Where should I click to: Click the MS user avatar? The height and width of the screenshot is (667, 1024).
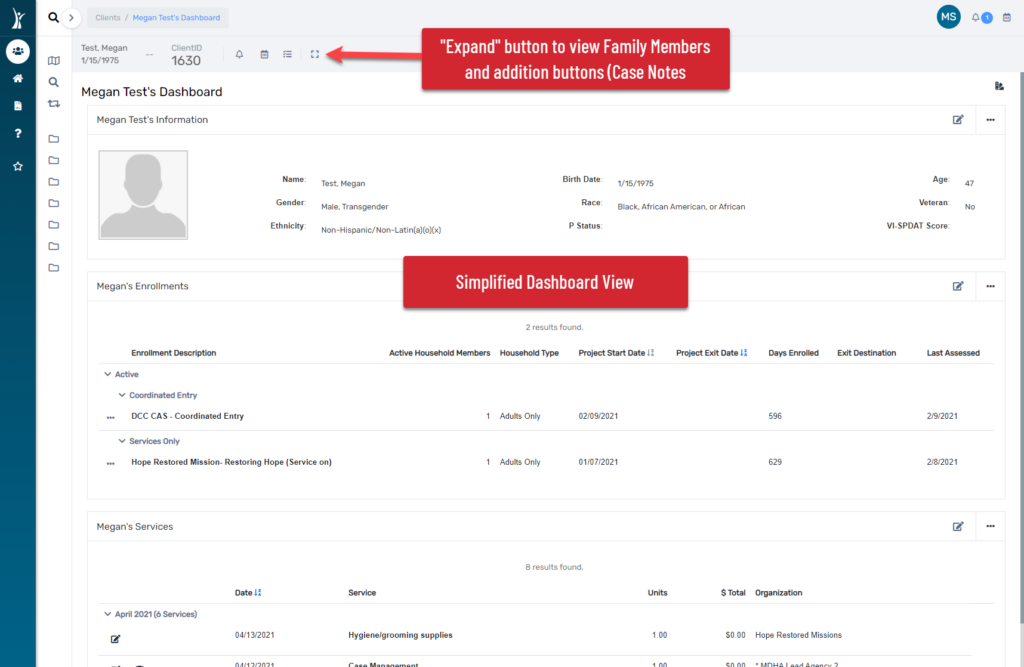click(948, 17)
